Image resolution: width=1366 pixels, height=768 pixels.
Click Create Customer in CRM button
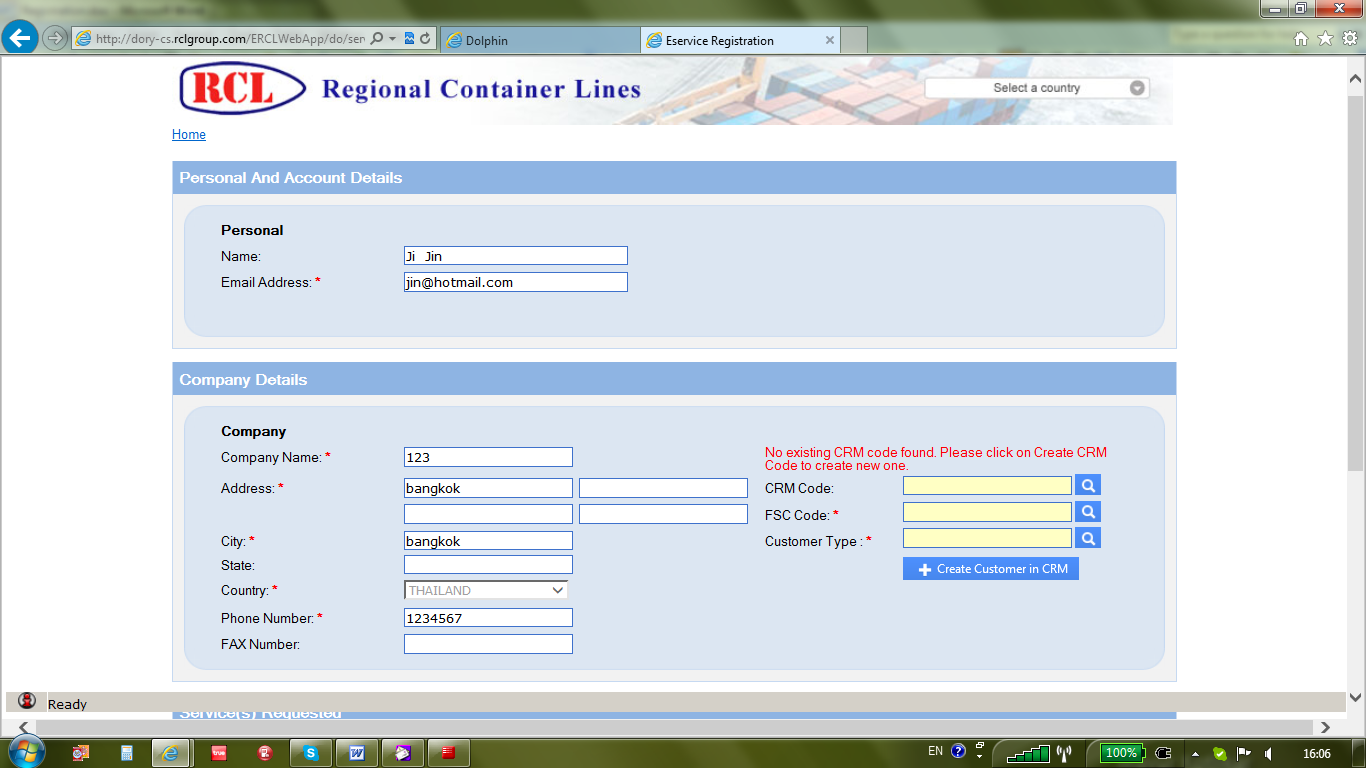[991, 569]
